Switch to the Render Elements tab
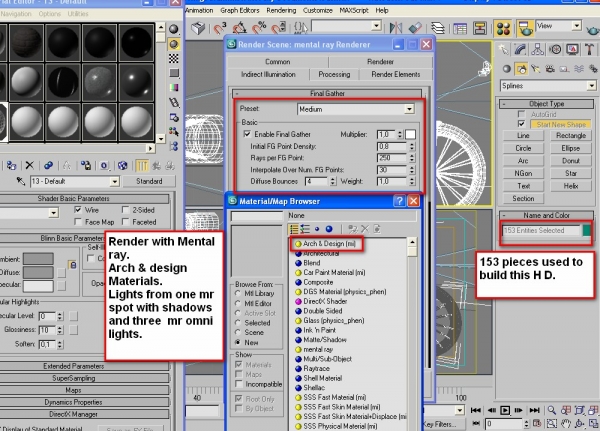Screen dimensions: 600x431 pos(396,74)
